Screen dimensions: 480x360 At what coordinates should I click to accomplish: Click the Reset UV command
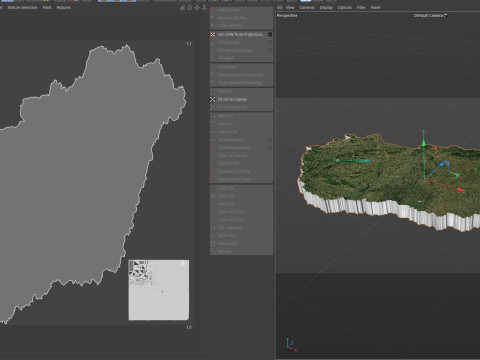[241, 204]
